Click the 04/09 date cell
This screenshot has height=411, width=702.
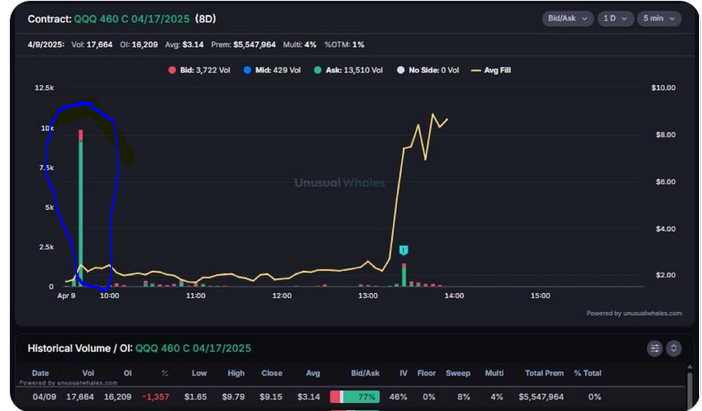tap(44, 397)
